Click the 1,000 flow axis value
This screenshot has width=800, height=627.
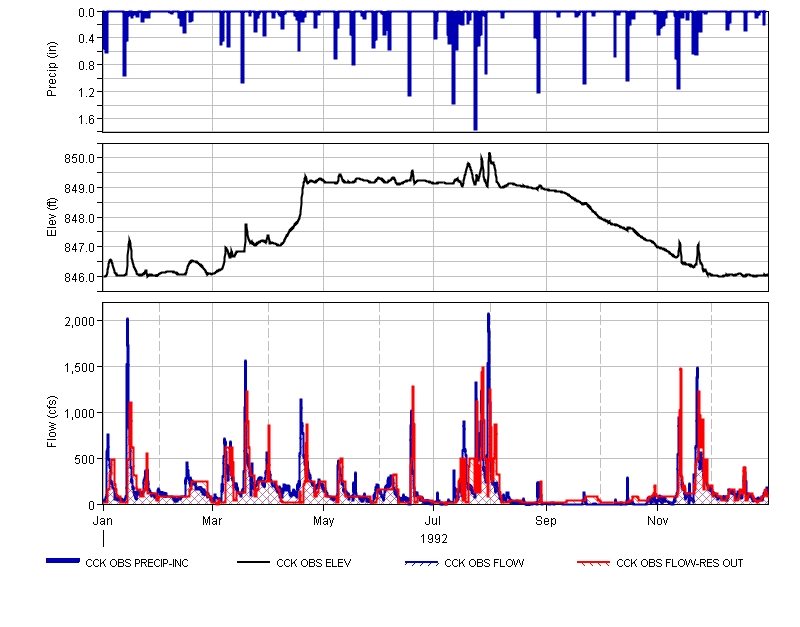tap(80, 413)
